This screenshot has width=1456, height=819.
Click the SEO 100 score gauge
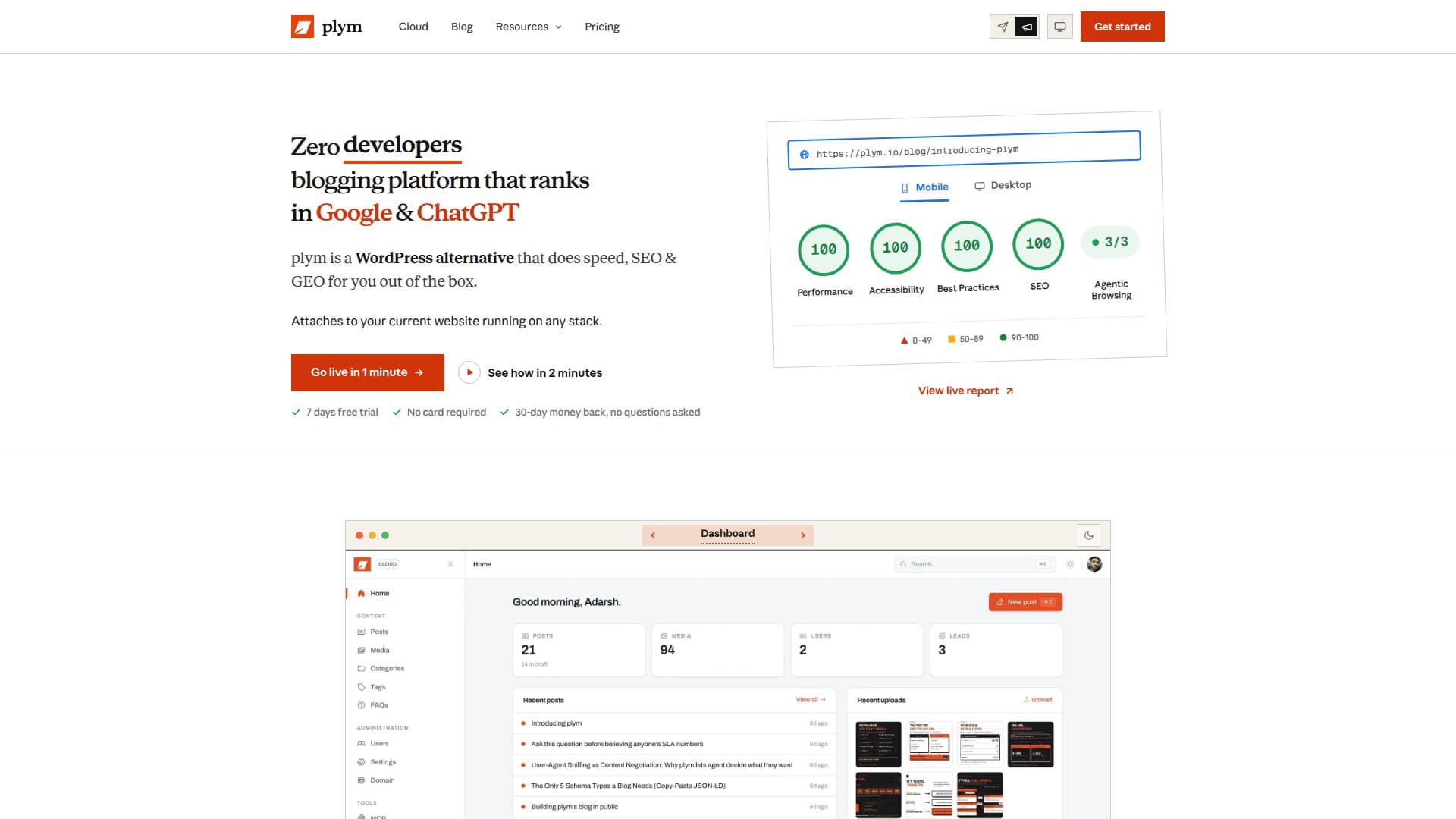[x=1038, y=243]
